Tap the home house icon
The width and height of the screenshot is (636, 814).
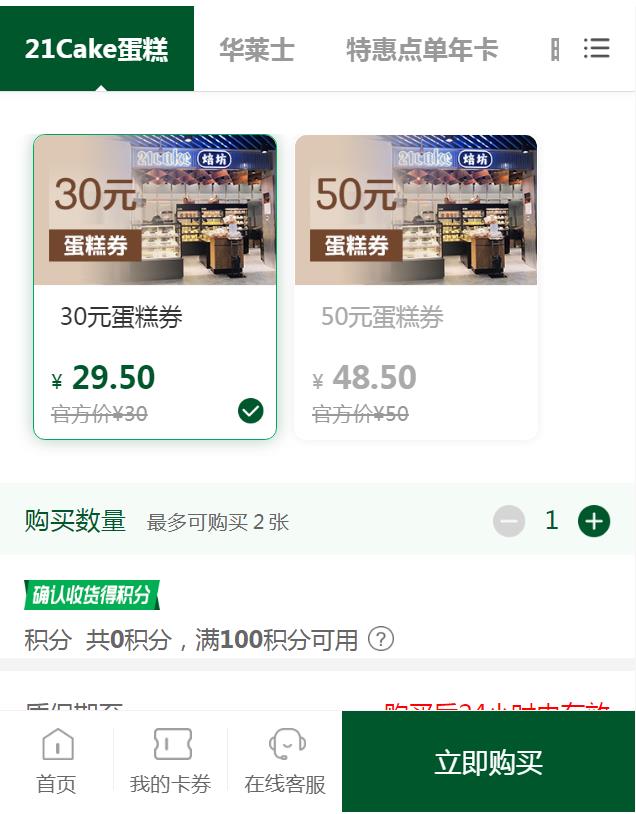(x=58, y=743)
